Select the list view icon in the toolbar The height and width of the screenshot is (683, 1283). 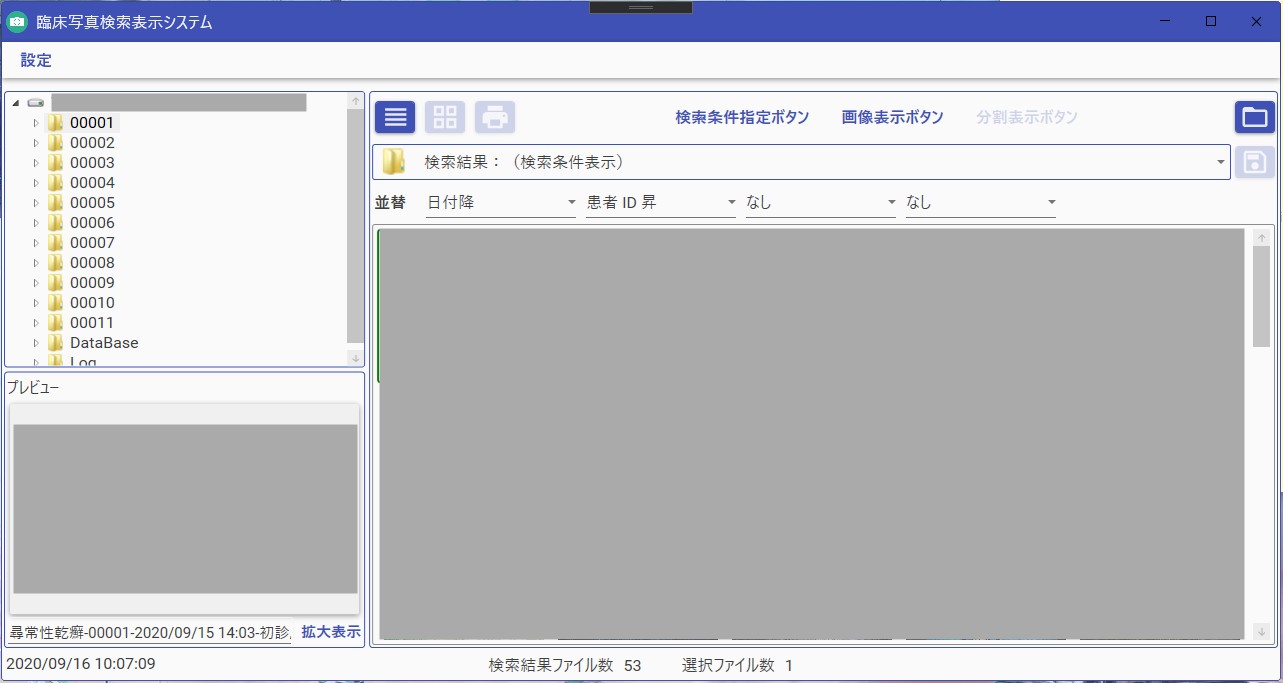point(394,117)
